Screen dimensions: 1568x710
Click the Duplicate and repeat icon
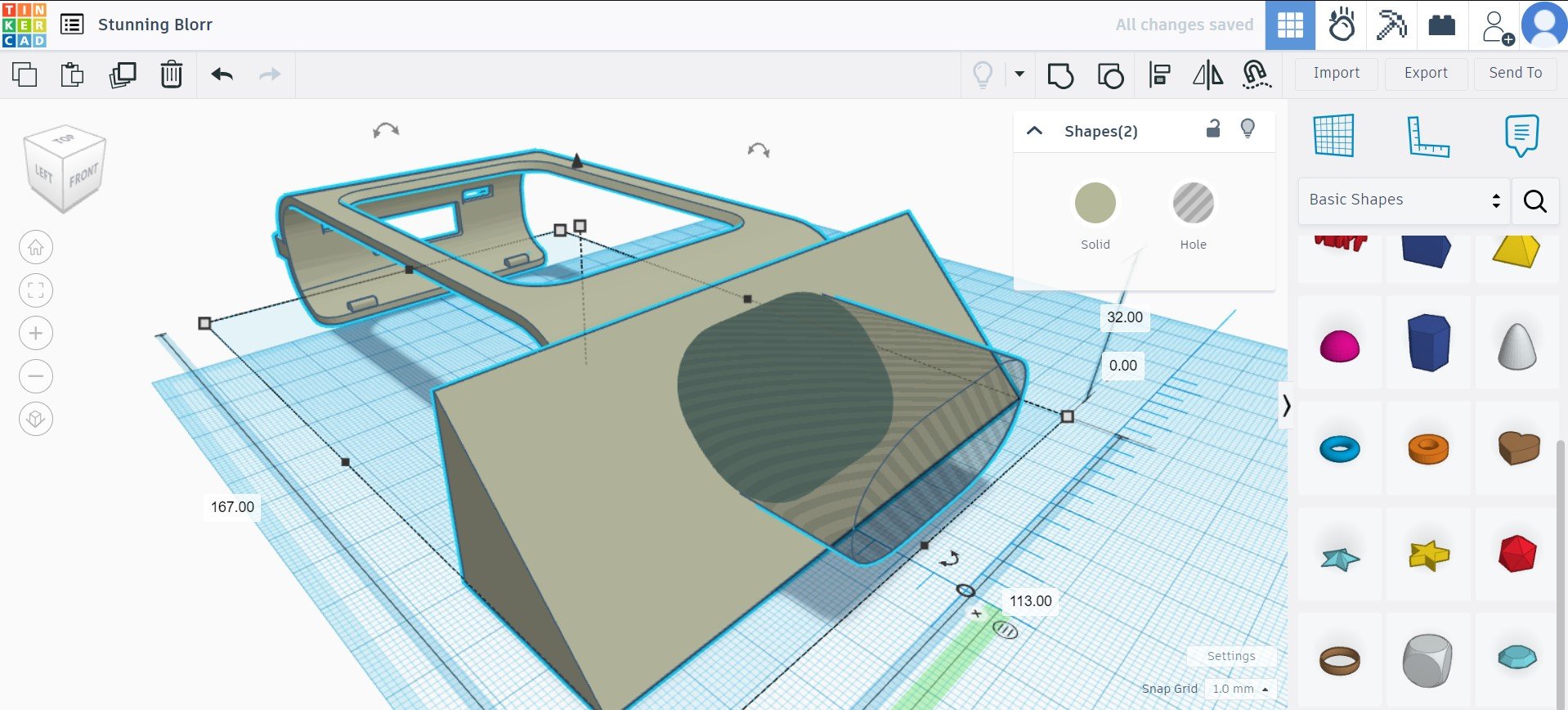(123, 74)
